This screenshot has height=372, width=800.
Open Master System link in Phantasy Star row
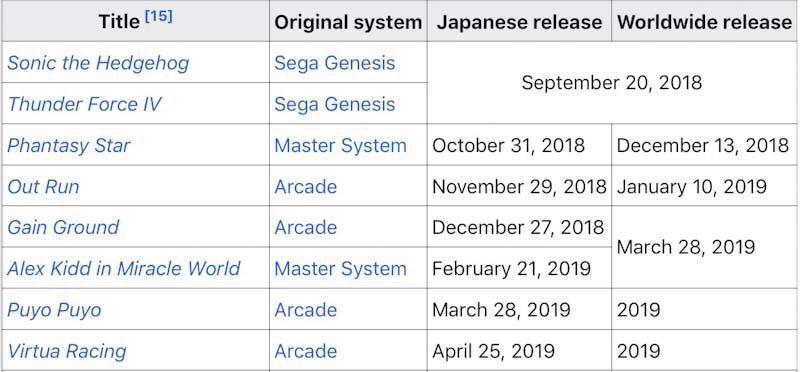pyautogui.click(x=340, y=145)
